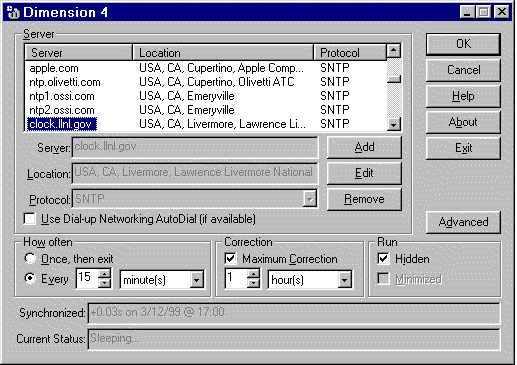Increase the Maximum Correction value with up arrow

pos(254,274)
